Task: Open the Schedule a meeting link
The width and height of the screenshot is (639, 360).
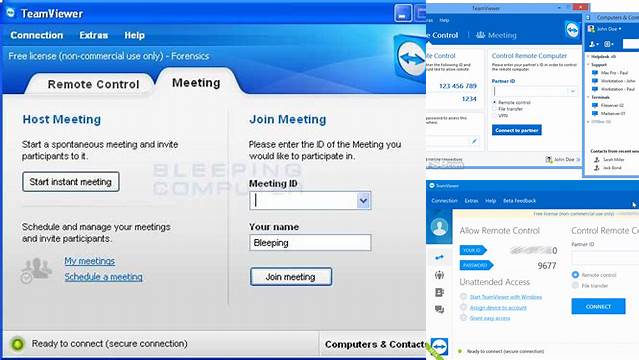Action: (x=104, y=277)
